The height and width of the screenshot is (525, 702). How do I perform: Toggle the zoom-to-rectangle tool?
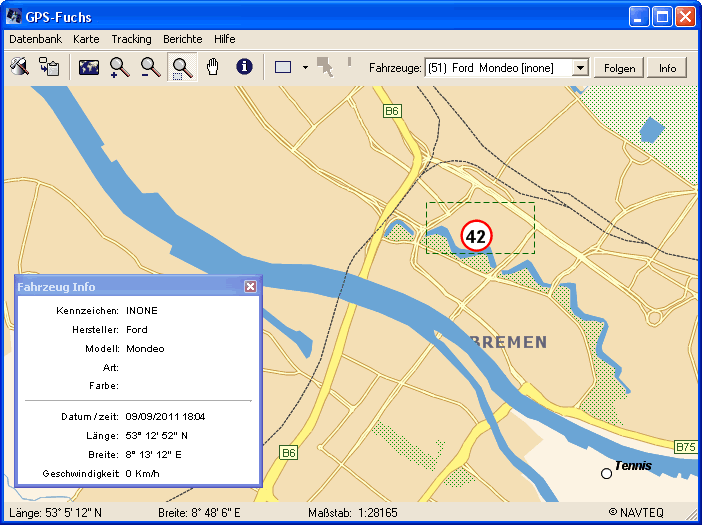(182, 68)
